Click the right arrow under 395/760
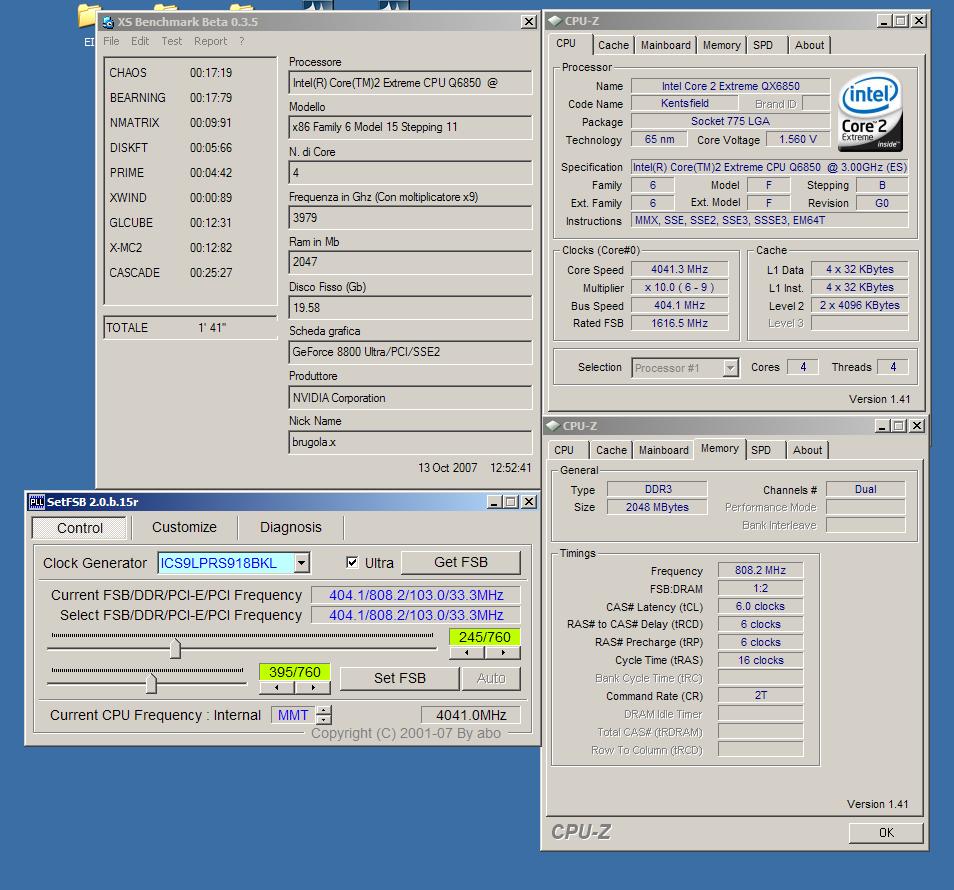The width and height of the screenshot is (954, 890). (313, 687)
